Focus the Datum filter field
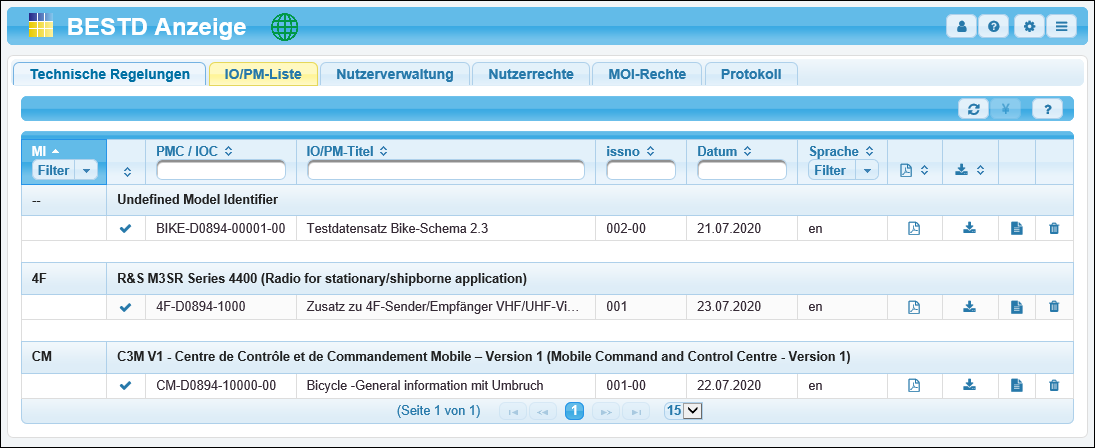This screenshot has height=448, width=1095. coord(742,170)
